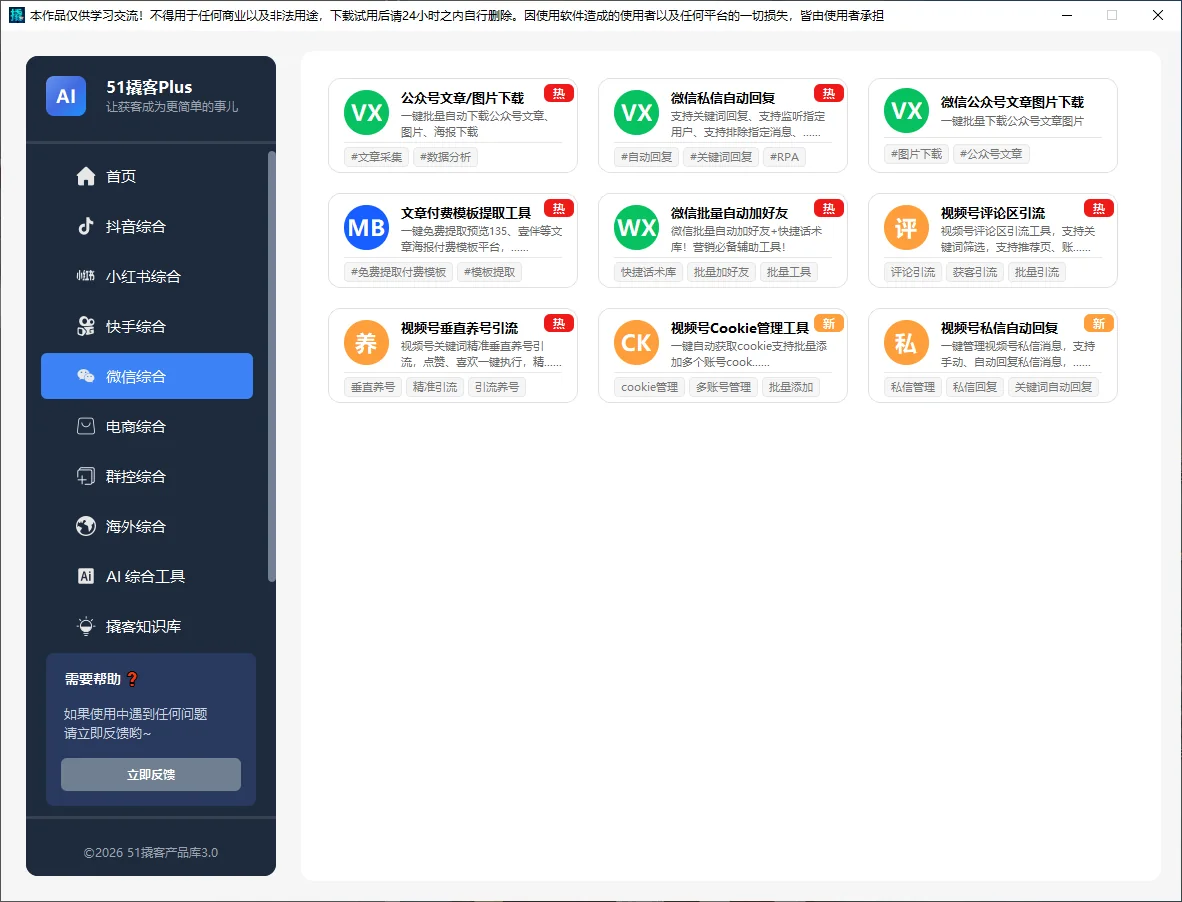Open the 微信批量自动加好友 card title
Image resolution: width=1182 pixels, height=902 pixels.
(729, 213)
